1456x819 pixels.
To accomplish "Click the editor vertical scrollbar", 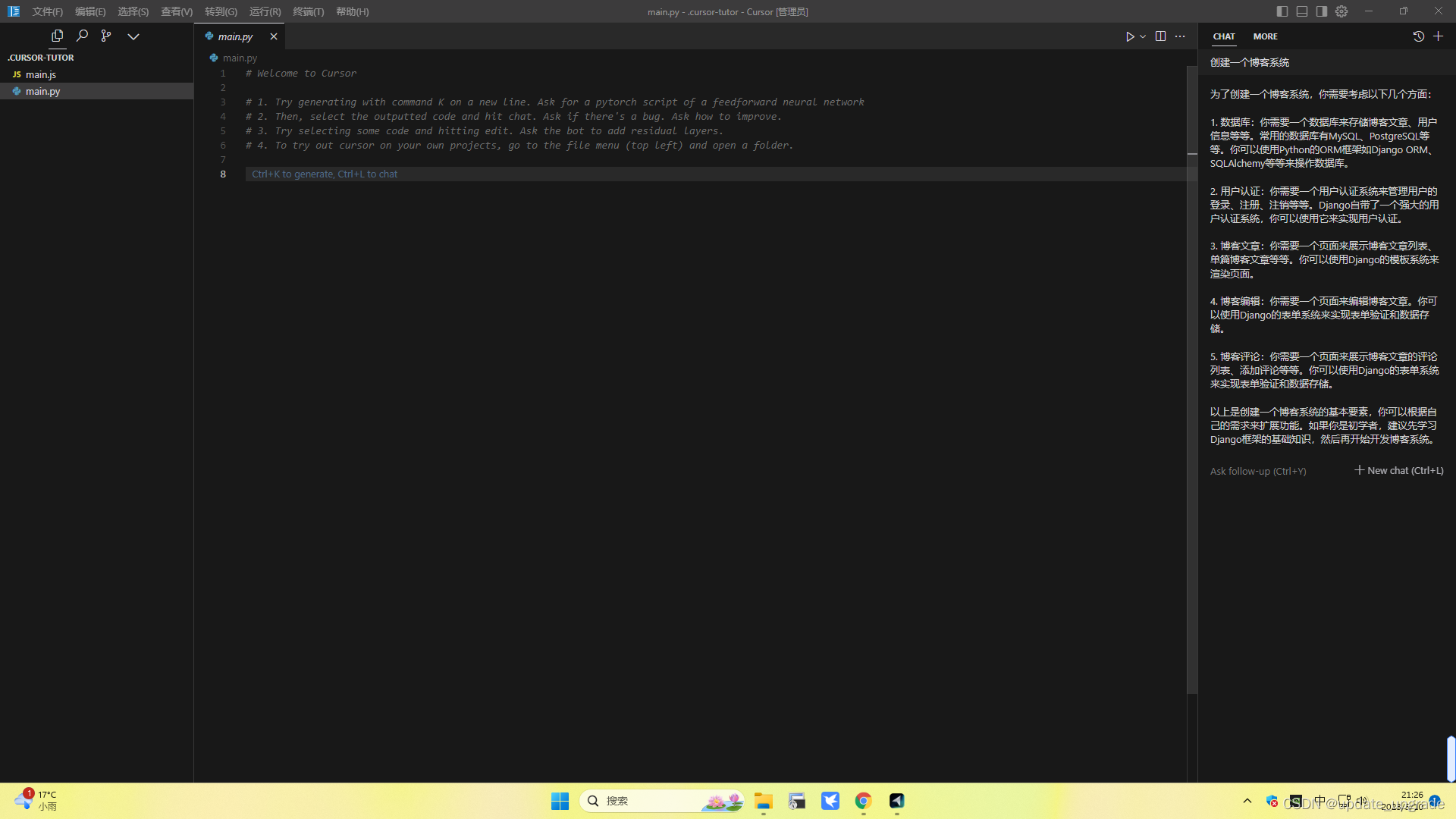I will pyautogui.click(x=1191, y=379).
